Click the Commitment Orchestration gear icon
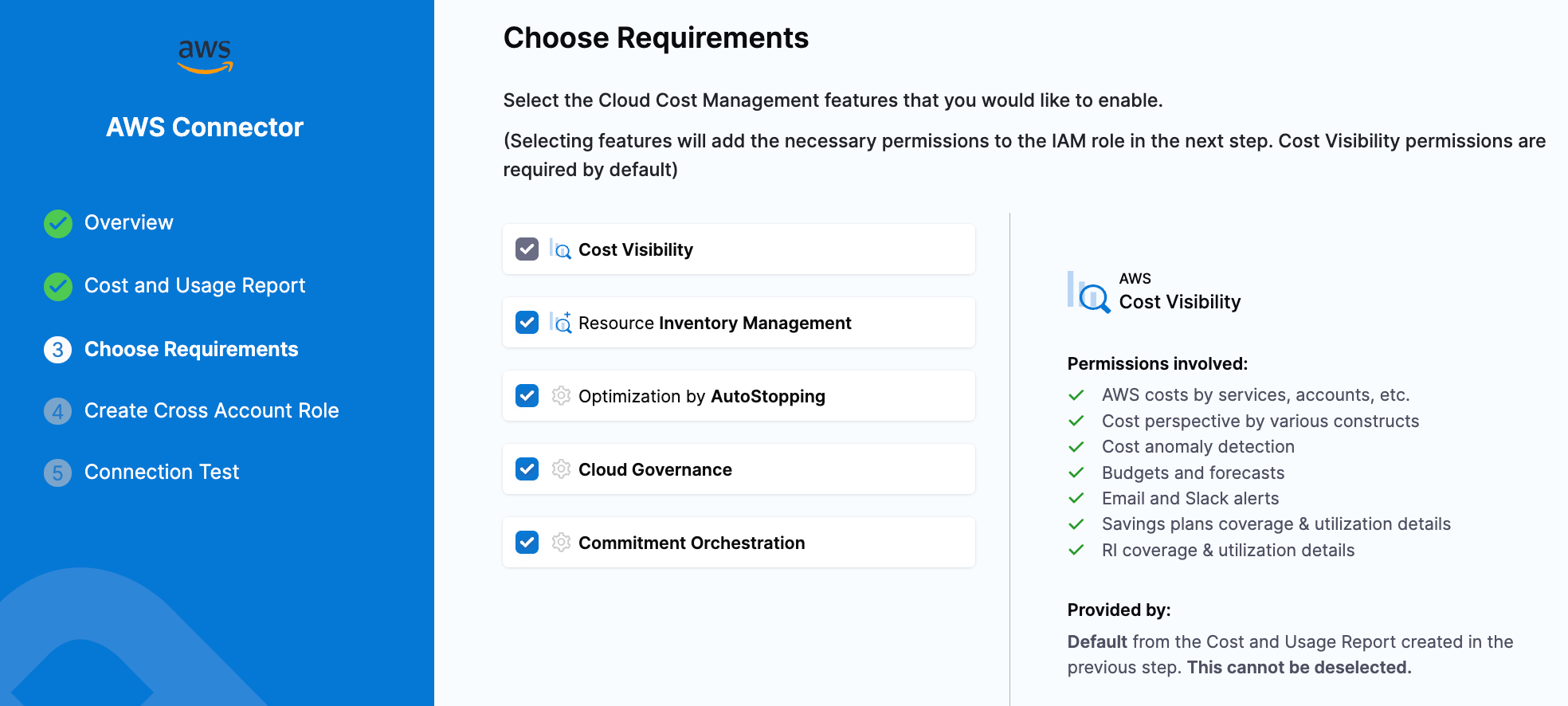Screen dimensions: 1568x706 [x=561, y=543]
